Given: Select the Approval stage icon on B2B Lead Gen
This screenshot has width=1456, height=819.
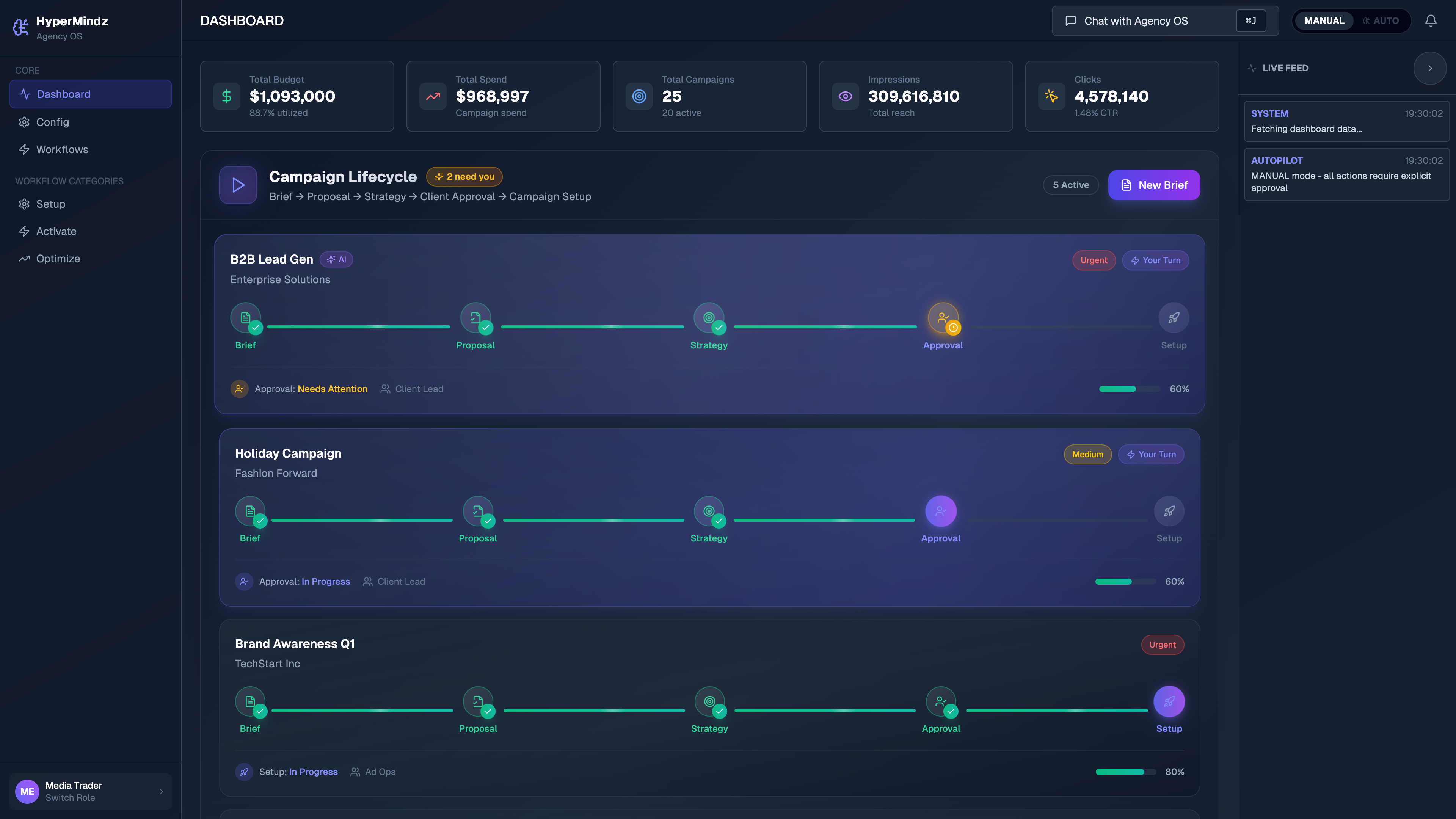Looking at the screenshot, I should [x=942, y=318].
